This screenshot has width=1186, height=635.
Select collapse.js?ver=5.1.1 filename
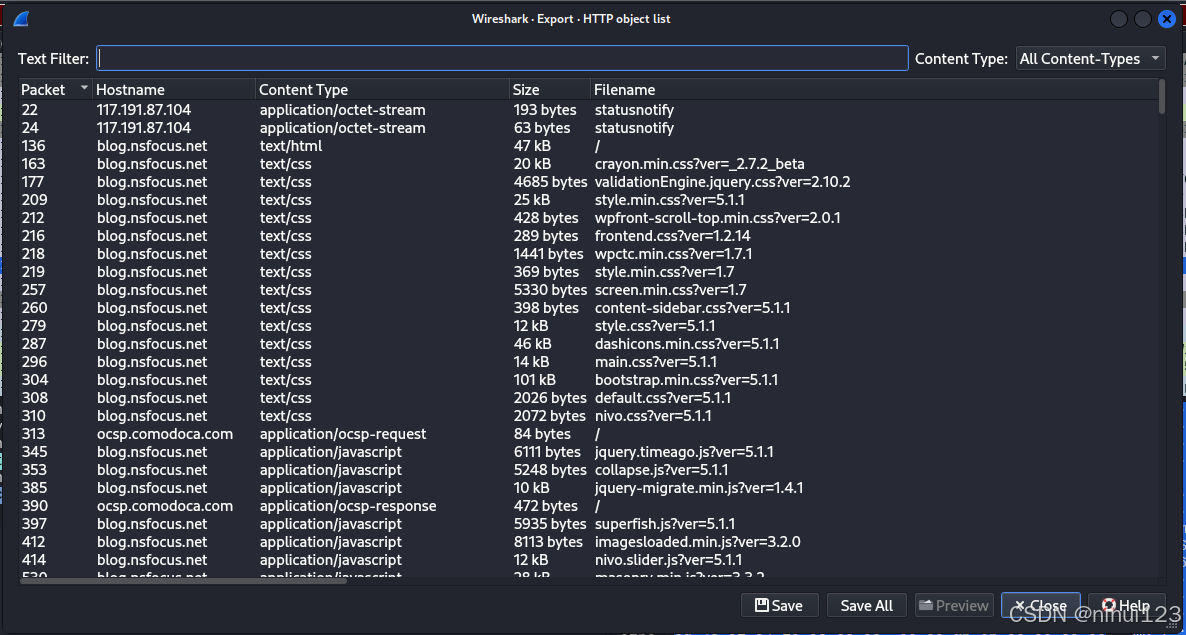click(x=661, y=470)
